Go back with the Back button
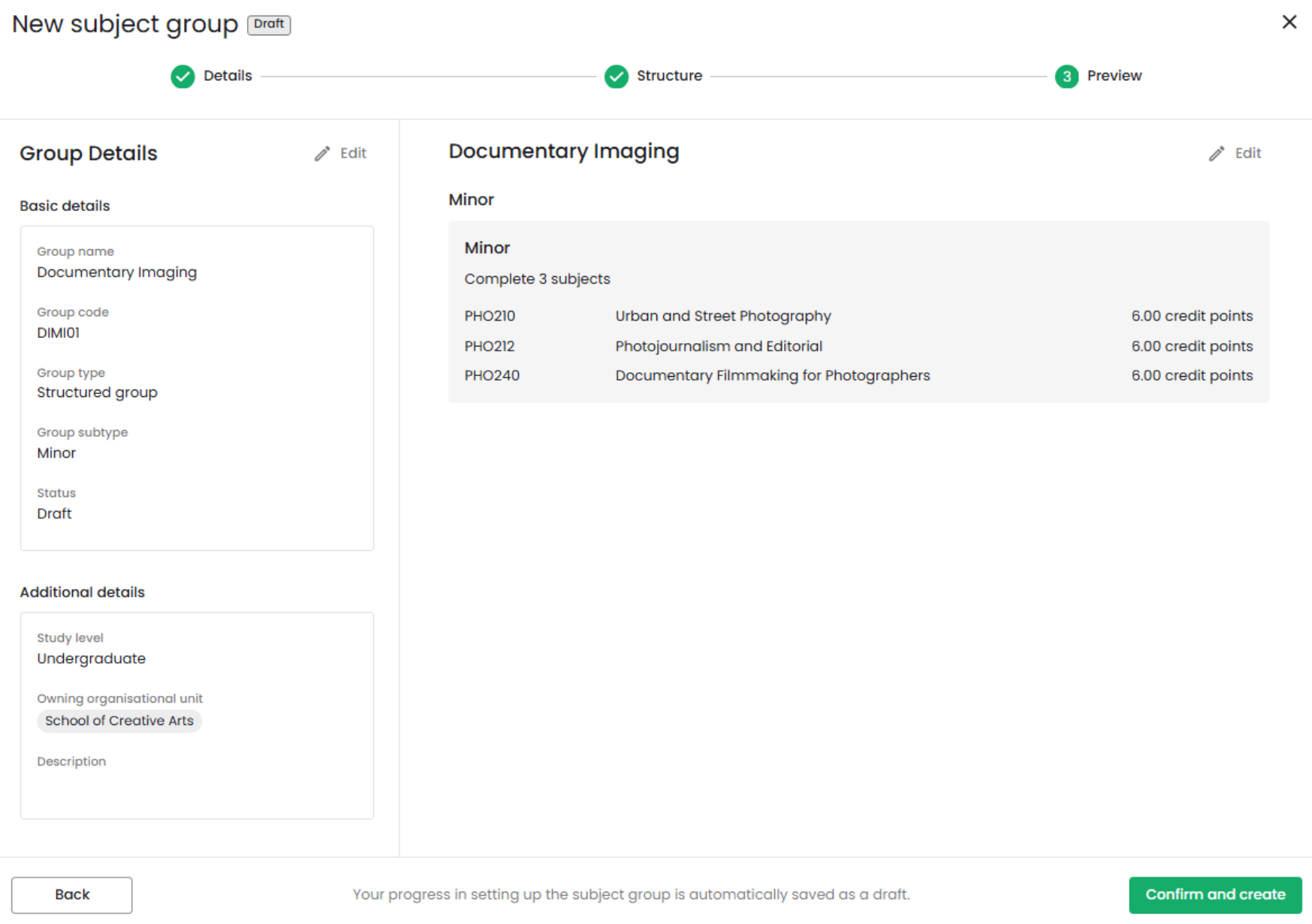Screen dimensions: 1312x924 [x=72, y=895]
